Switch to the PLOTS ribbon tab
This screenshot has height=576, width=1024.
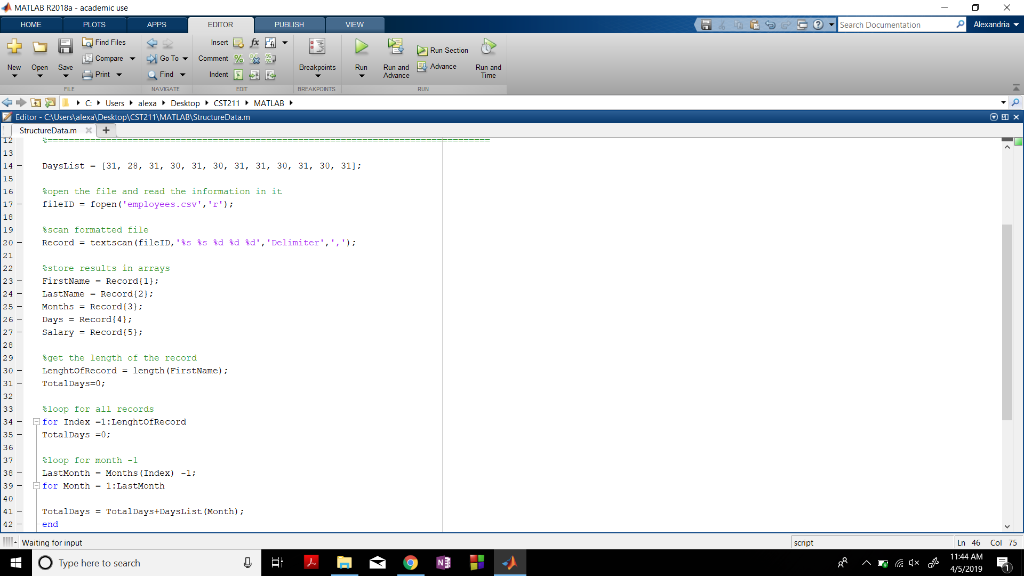94,25
